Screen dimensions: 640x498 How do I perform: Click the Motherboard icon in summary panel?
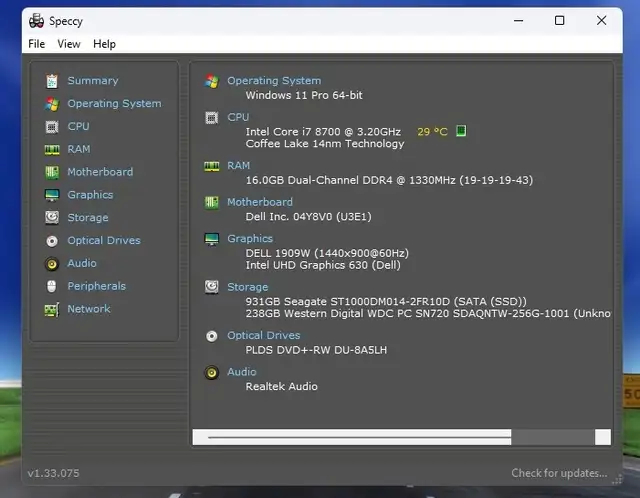click(211, 202)
